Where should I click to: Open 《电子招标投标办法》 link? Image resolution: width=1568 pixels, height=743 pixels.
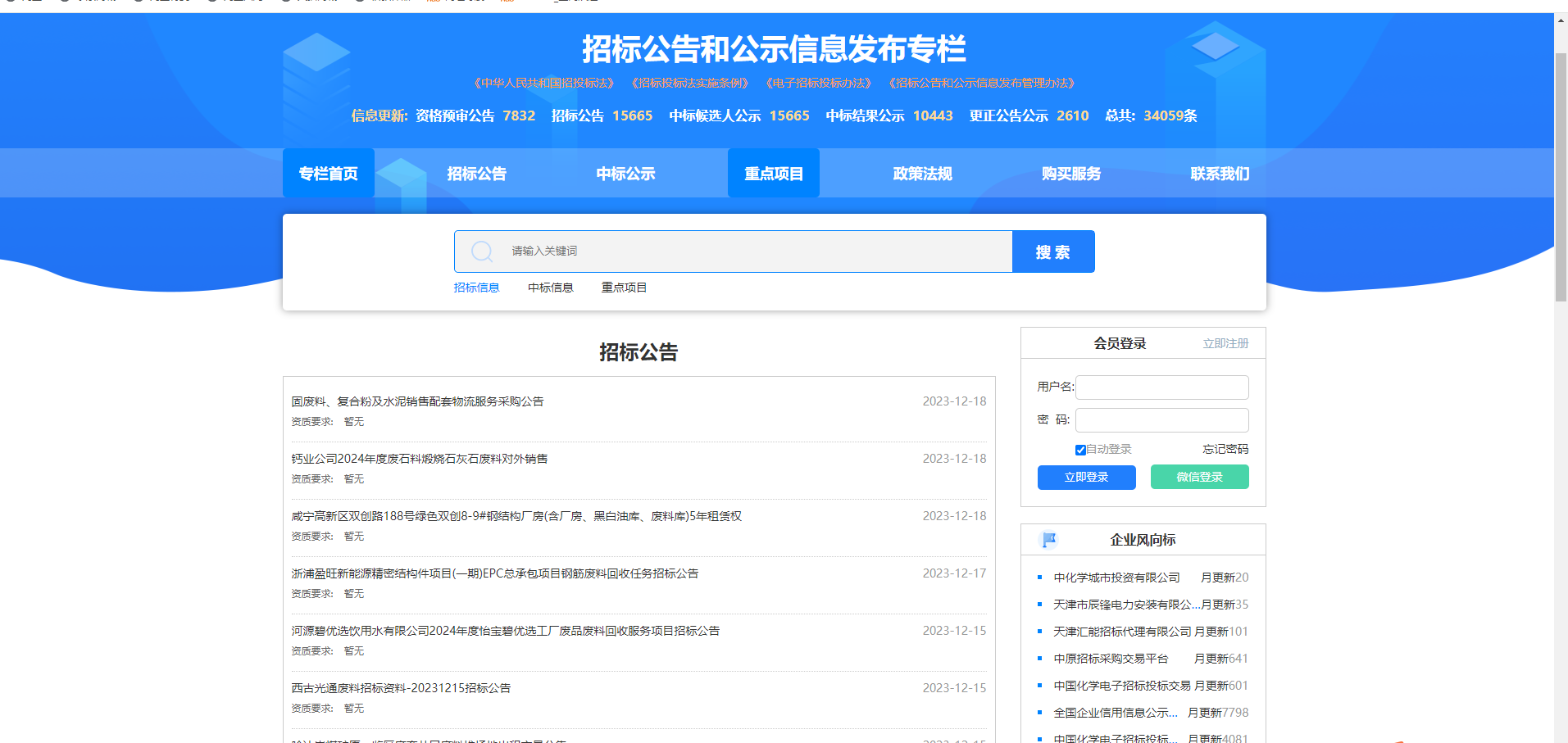point(819,83)
